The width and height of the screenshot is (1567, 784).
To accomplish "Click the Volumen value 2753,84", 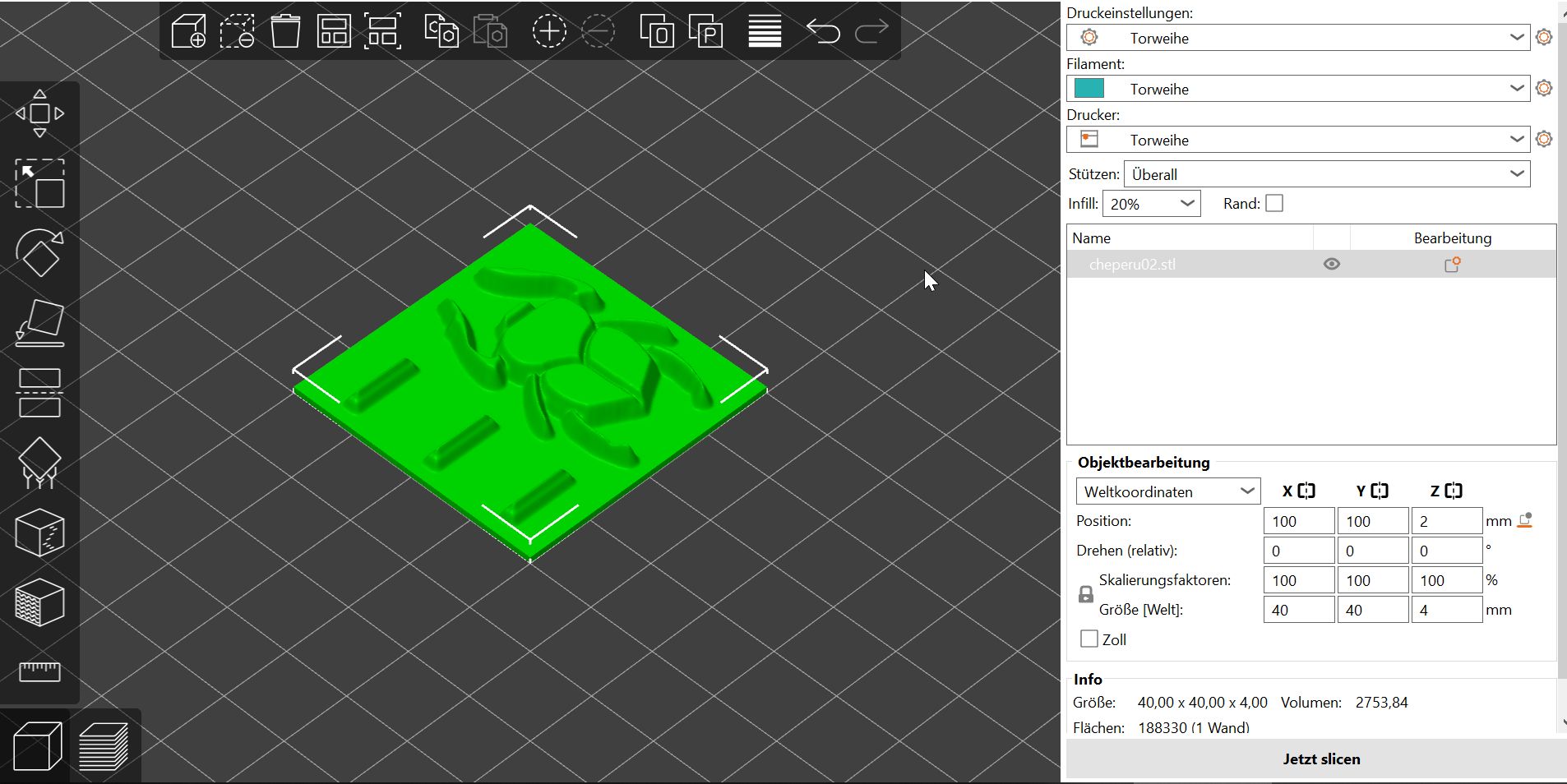I will click(x=1381, y=703).
